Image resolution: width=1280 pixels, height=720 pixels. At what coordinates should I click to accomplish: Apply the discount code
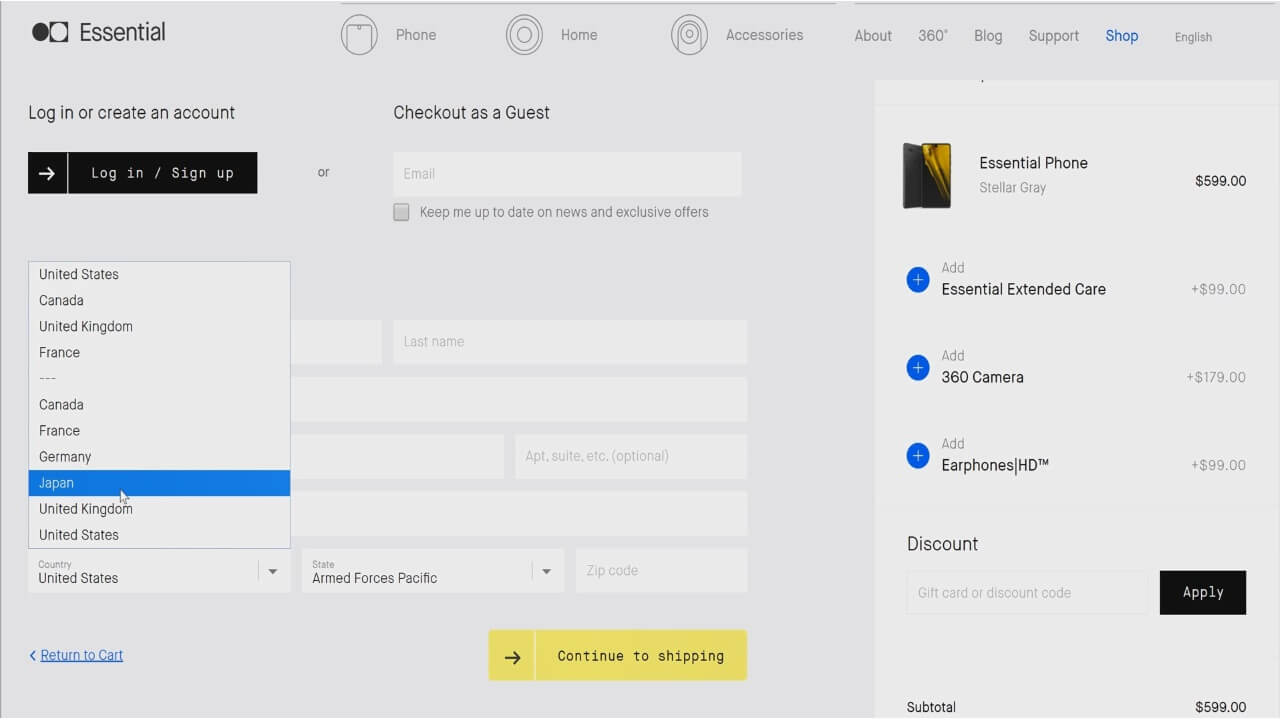tap(1202, 592)
